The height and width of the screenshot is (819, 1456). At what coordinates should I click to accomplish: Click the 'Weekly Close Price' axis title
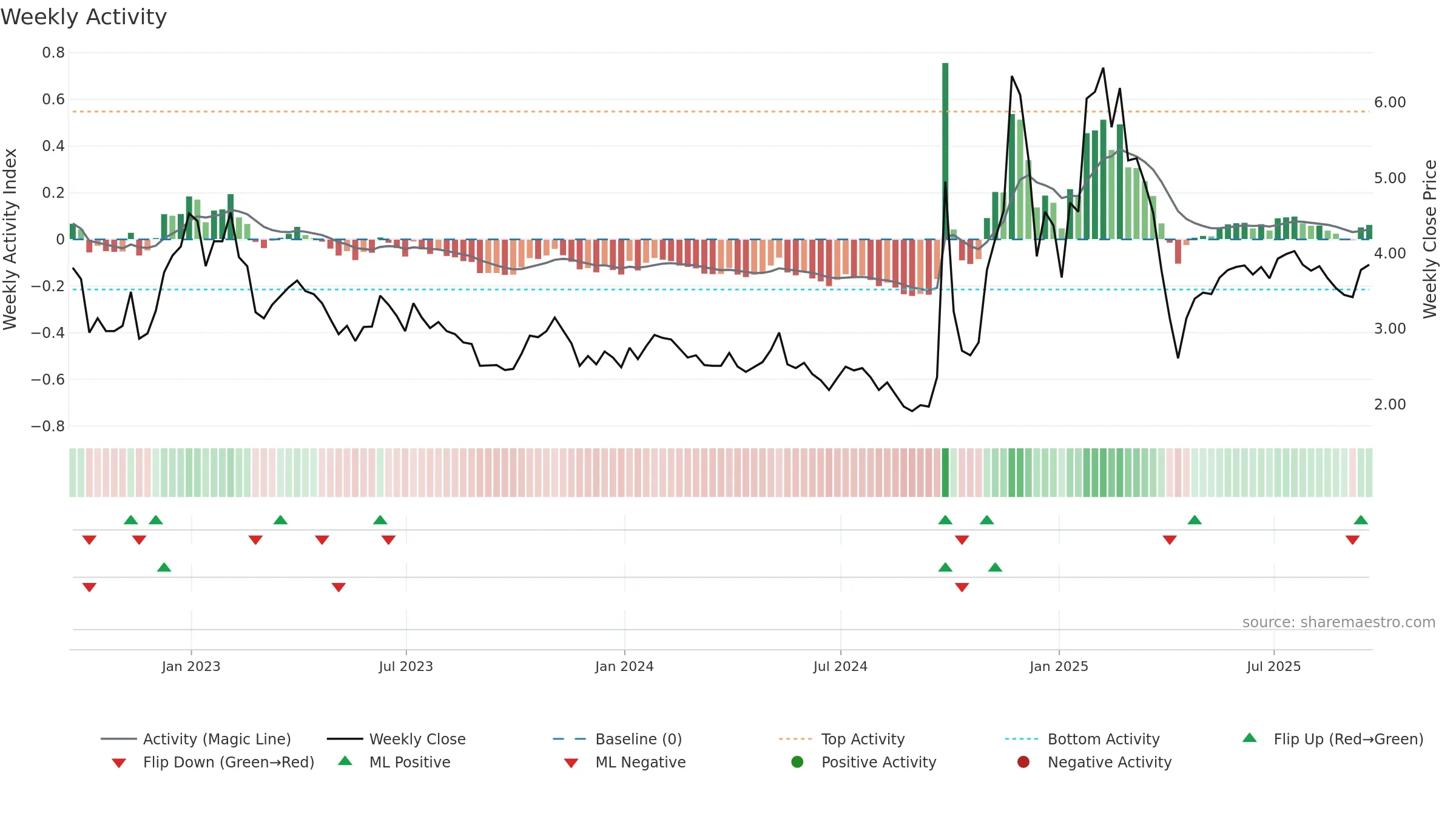coord(1430,239)
